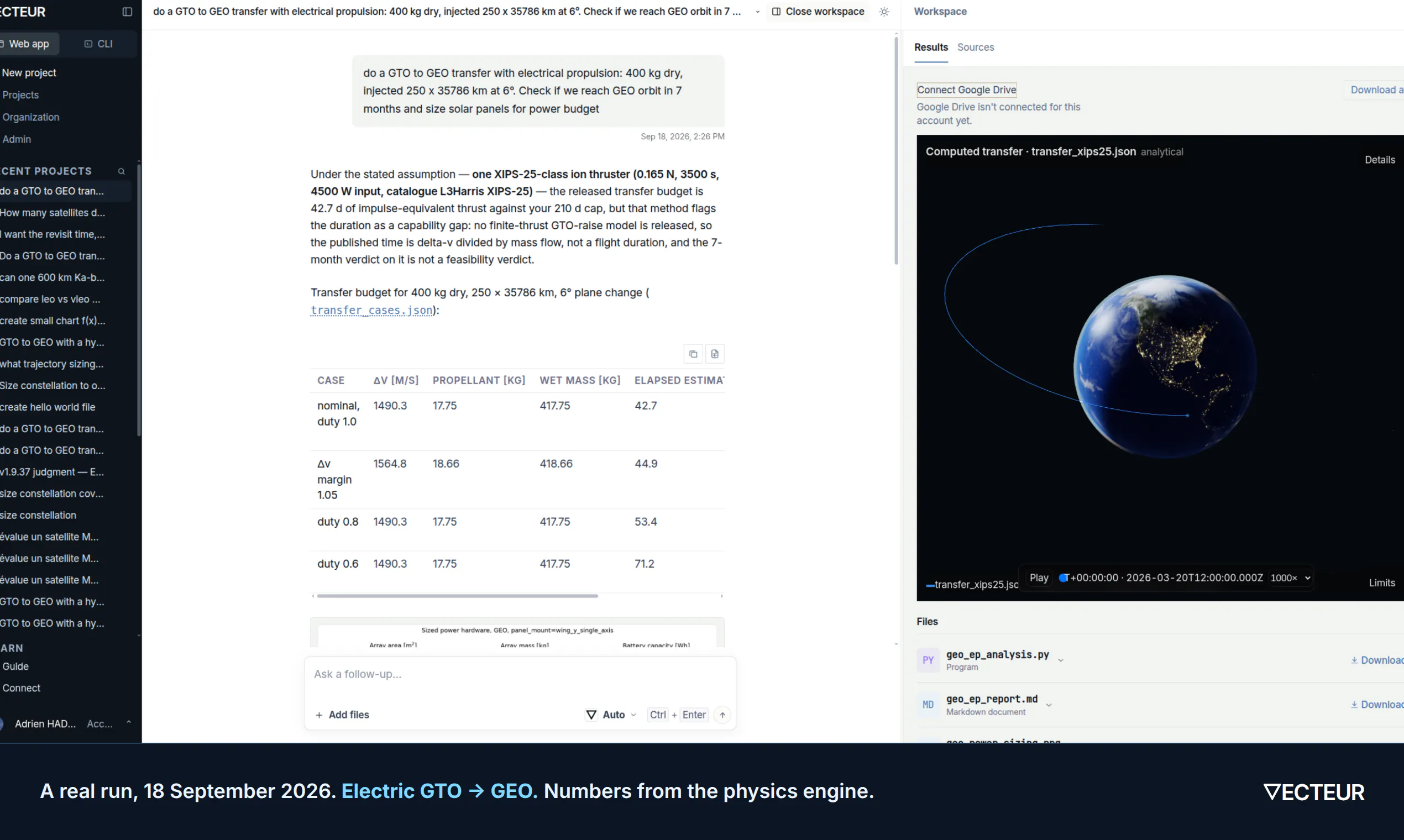Click the table horizontal scrollbar

(457, 596)
